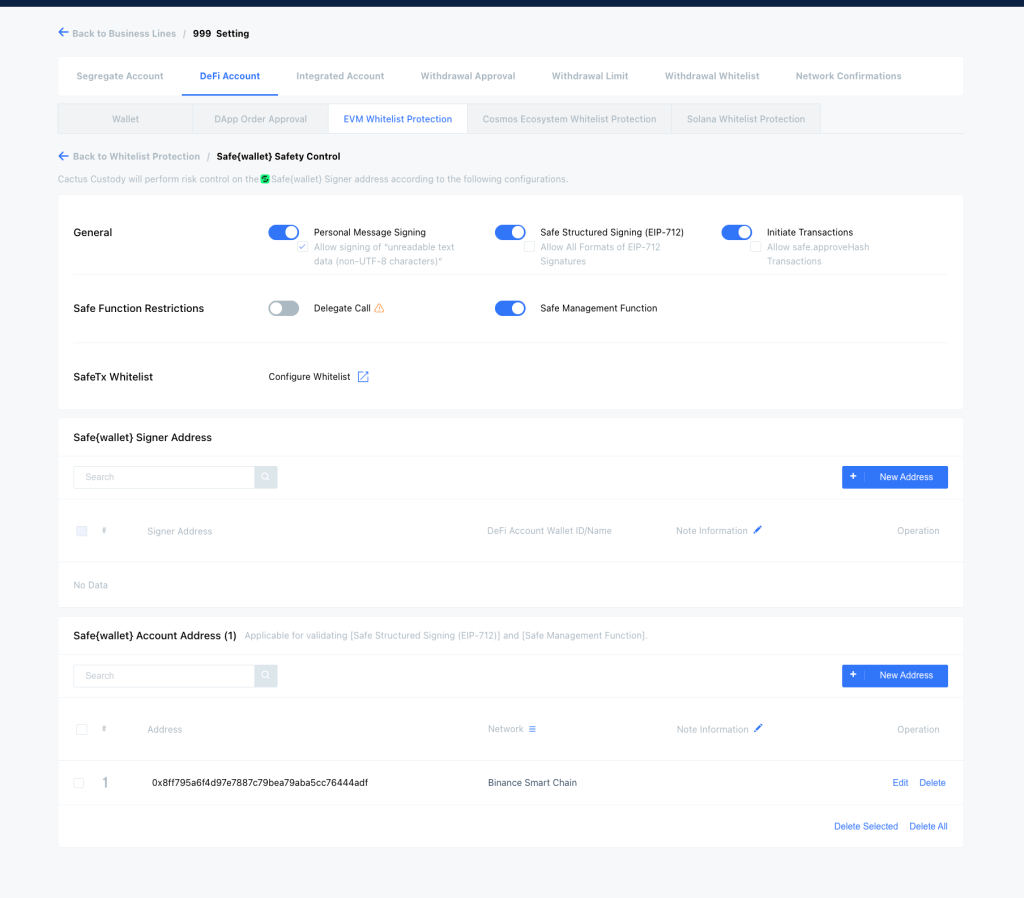Click Account Address search magnifier icon
Screen dimensions: 1024x898
coord(266,676)
